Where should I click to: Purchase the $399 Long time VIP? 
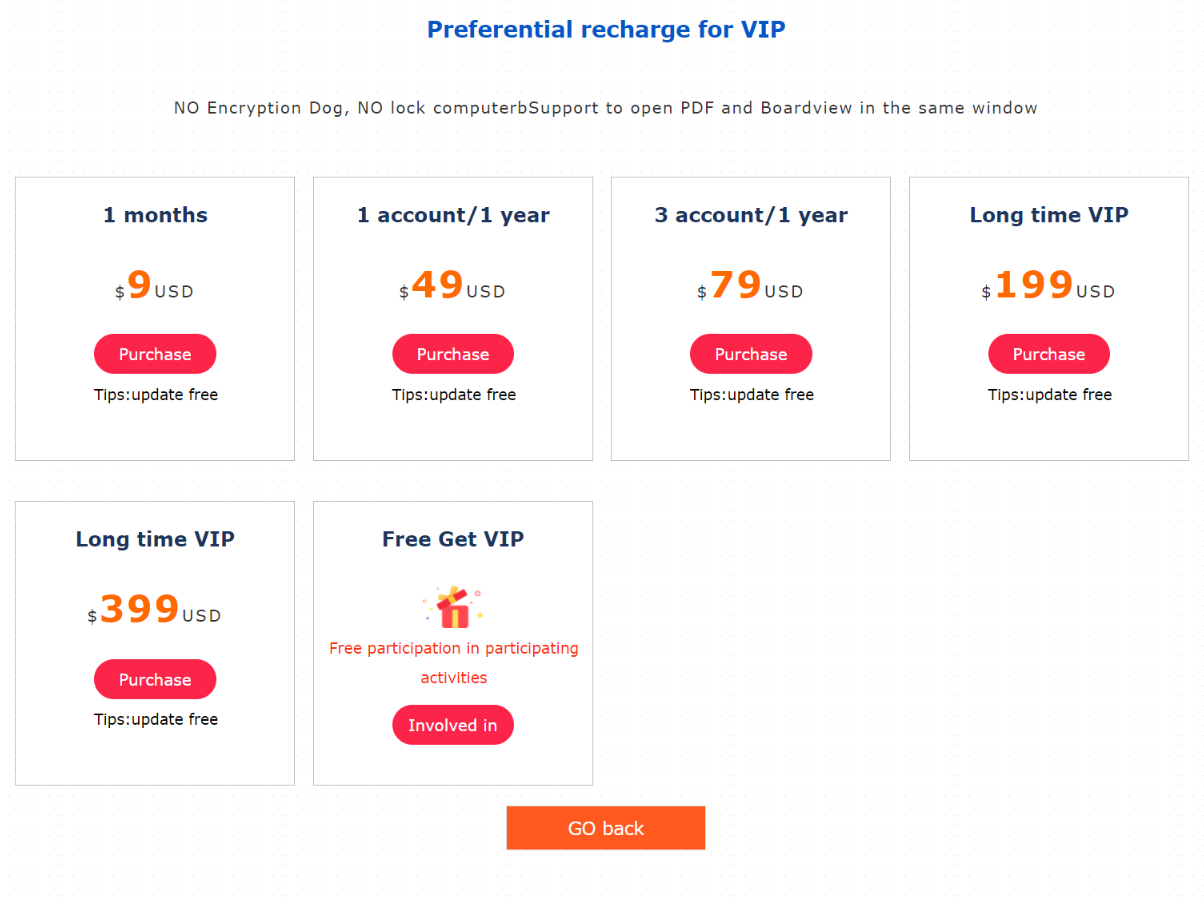155,679
